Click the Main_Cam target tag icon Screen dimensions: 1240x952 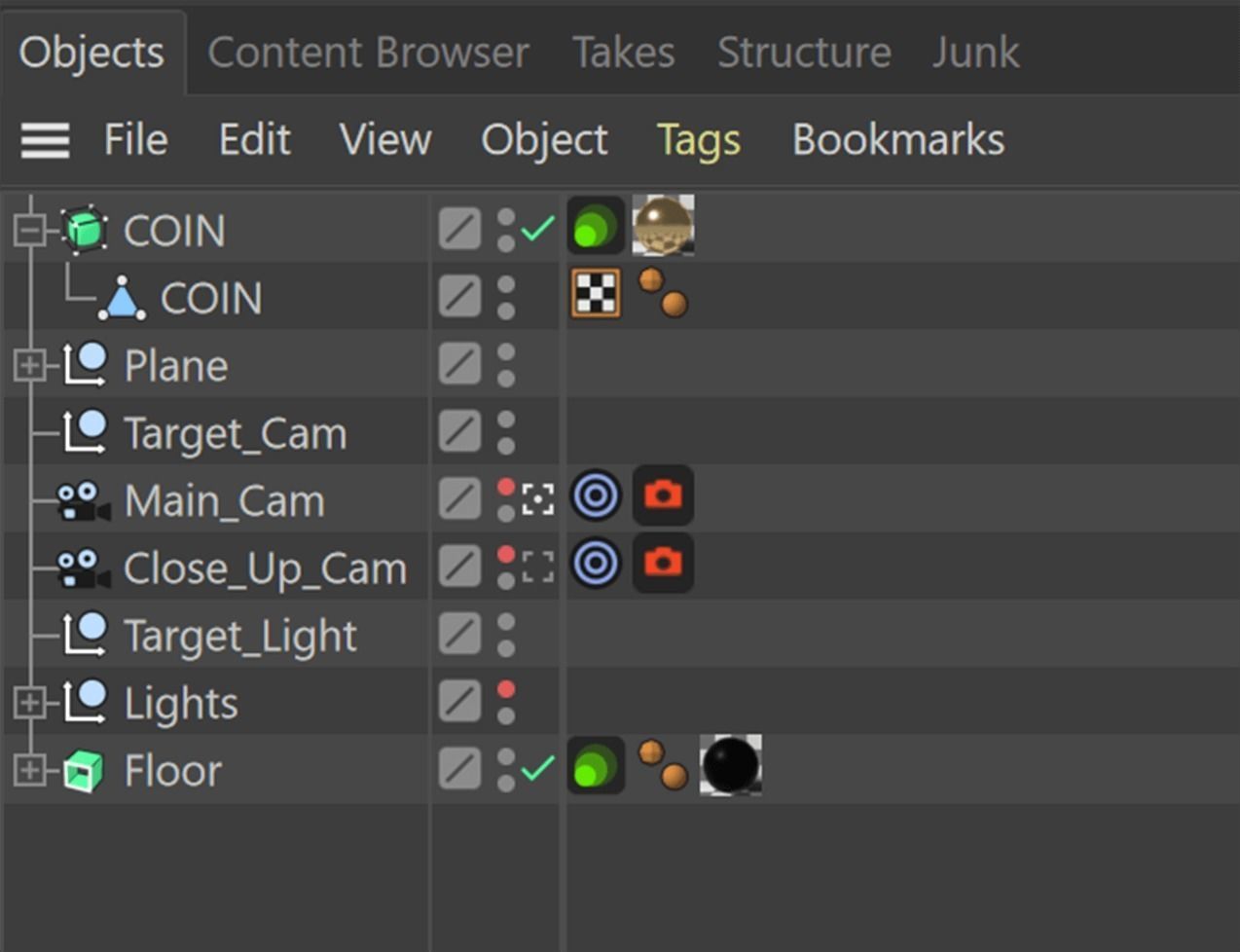pos(596,495)
